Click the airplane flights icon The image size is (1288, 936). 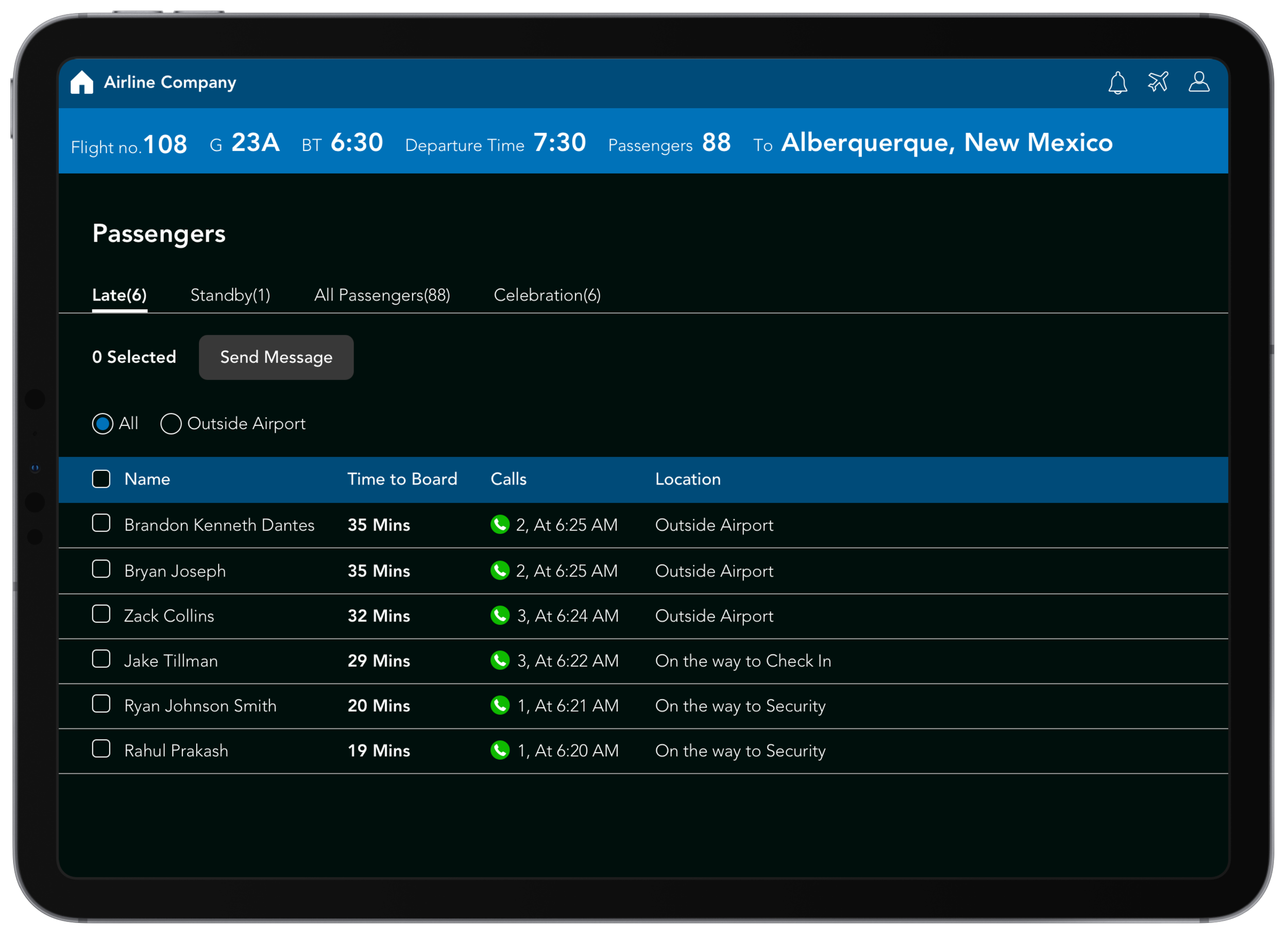(1158, 82)
